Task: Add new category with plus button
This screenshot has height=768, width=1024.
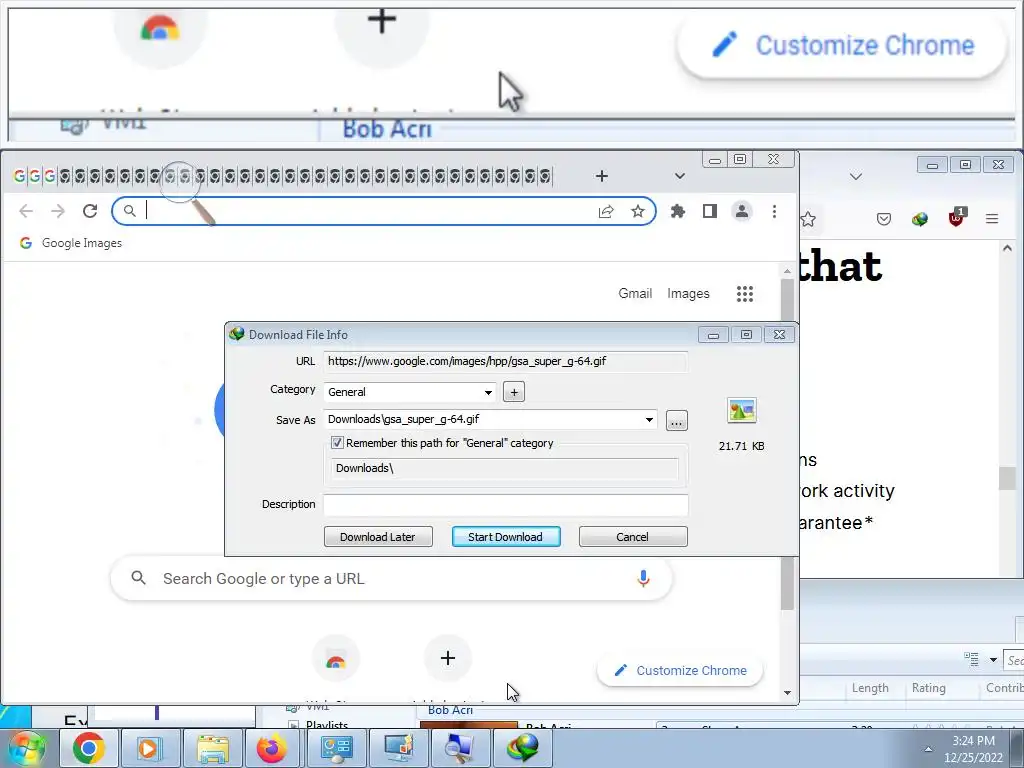Action: coord(514,392)
